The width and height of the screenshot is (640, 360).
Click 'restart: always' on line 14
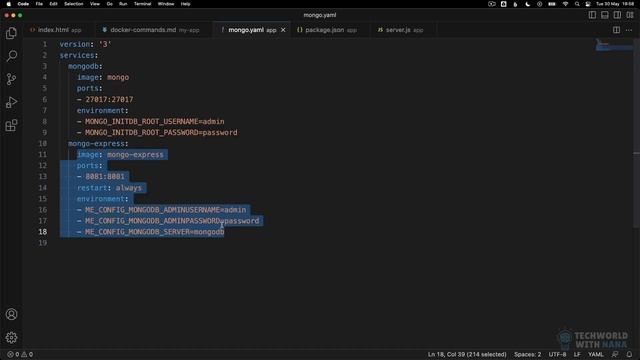tap(109, 188)
